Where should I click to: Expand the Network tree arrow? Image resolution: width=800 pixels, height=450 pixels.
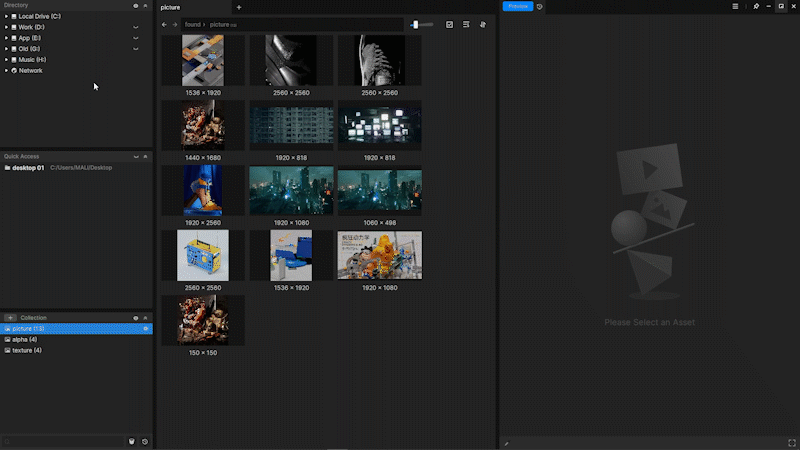click(x=6, y=70)
